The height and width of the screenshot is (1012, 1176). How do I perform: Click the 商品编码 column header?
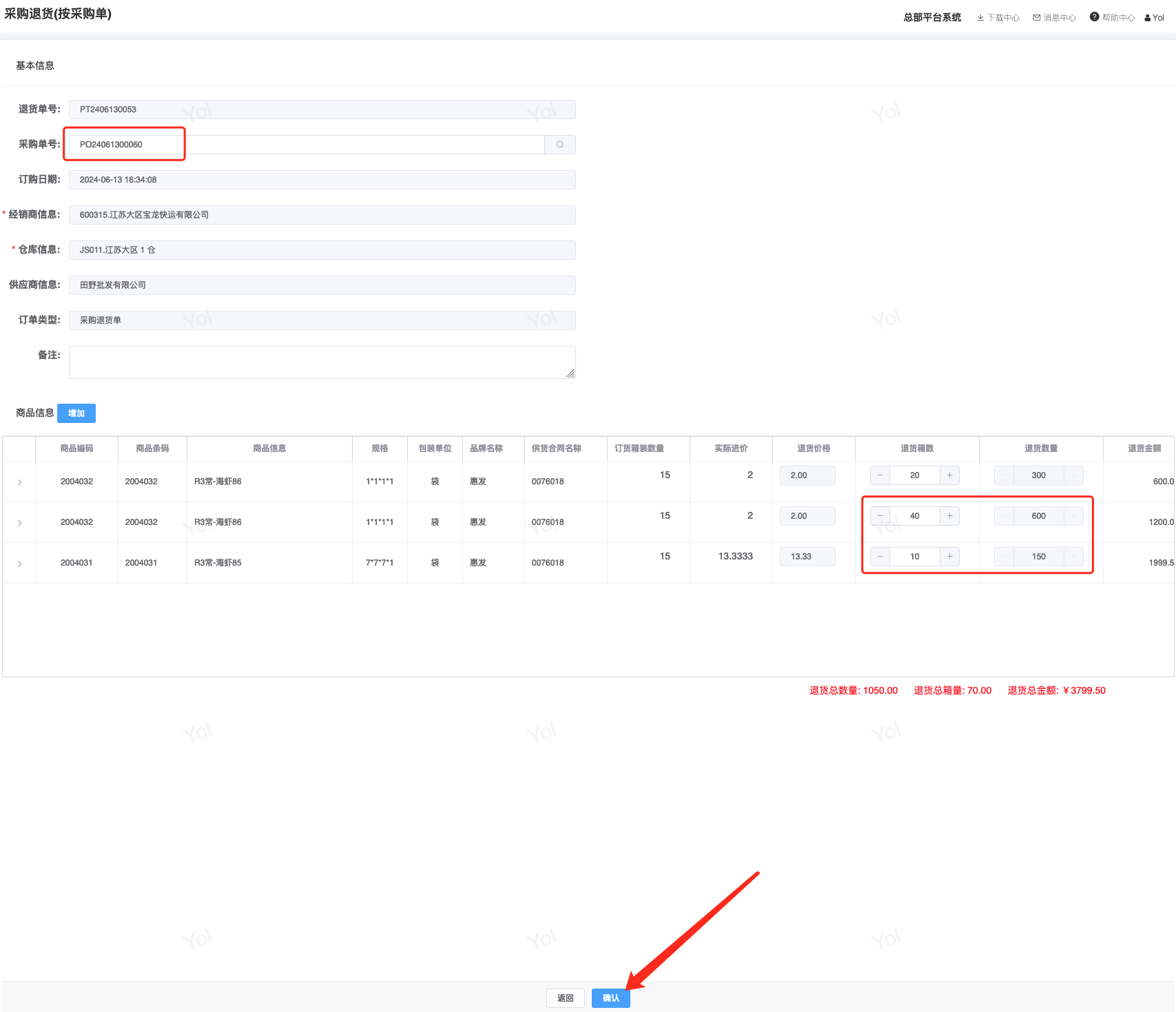(76, 448)
